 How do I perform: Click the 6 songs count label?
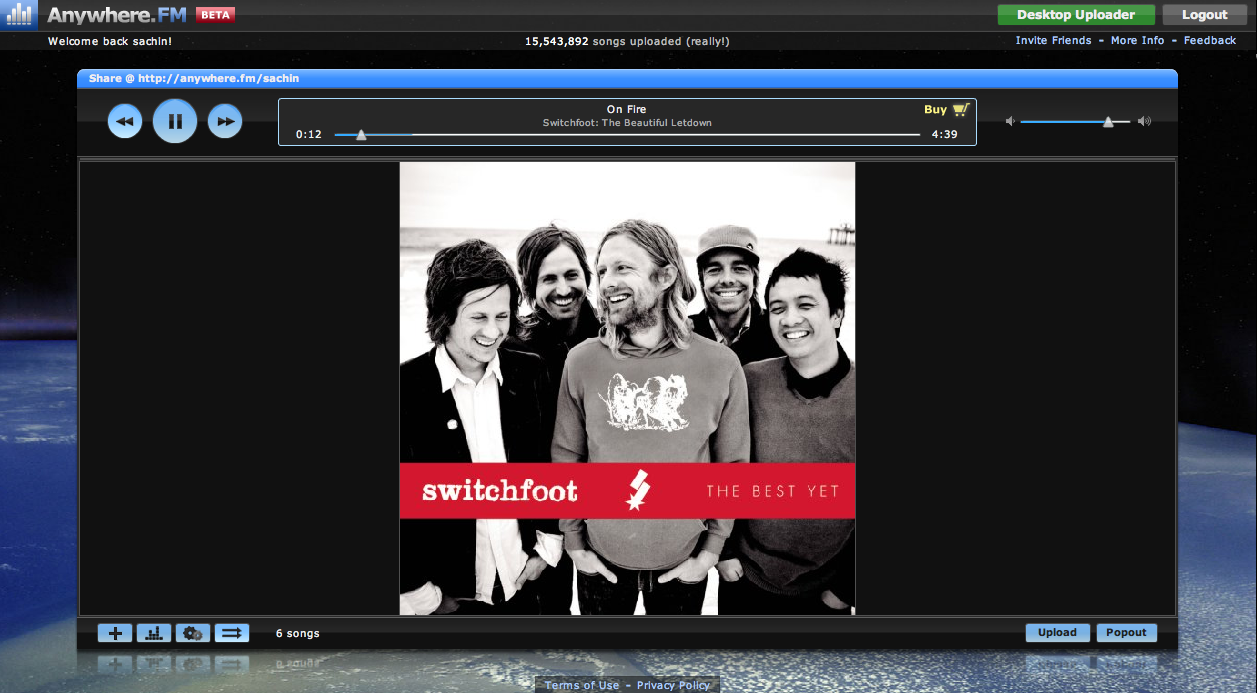298,633
